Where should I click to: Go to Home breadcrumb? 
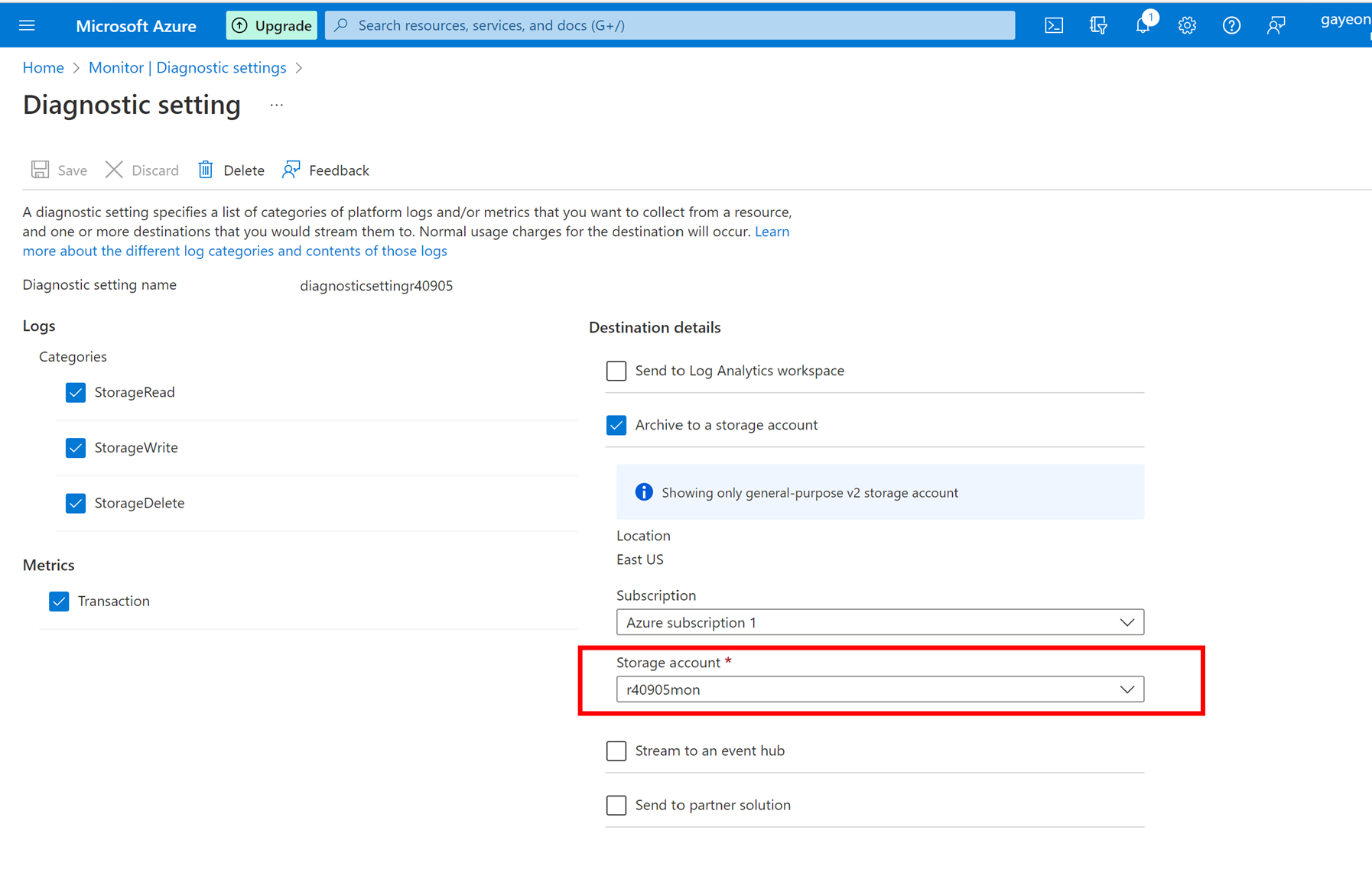pyautogui.click(x=43, y=67)
